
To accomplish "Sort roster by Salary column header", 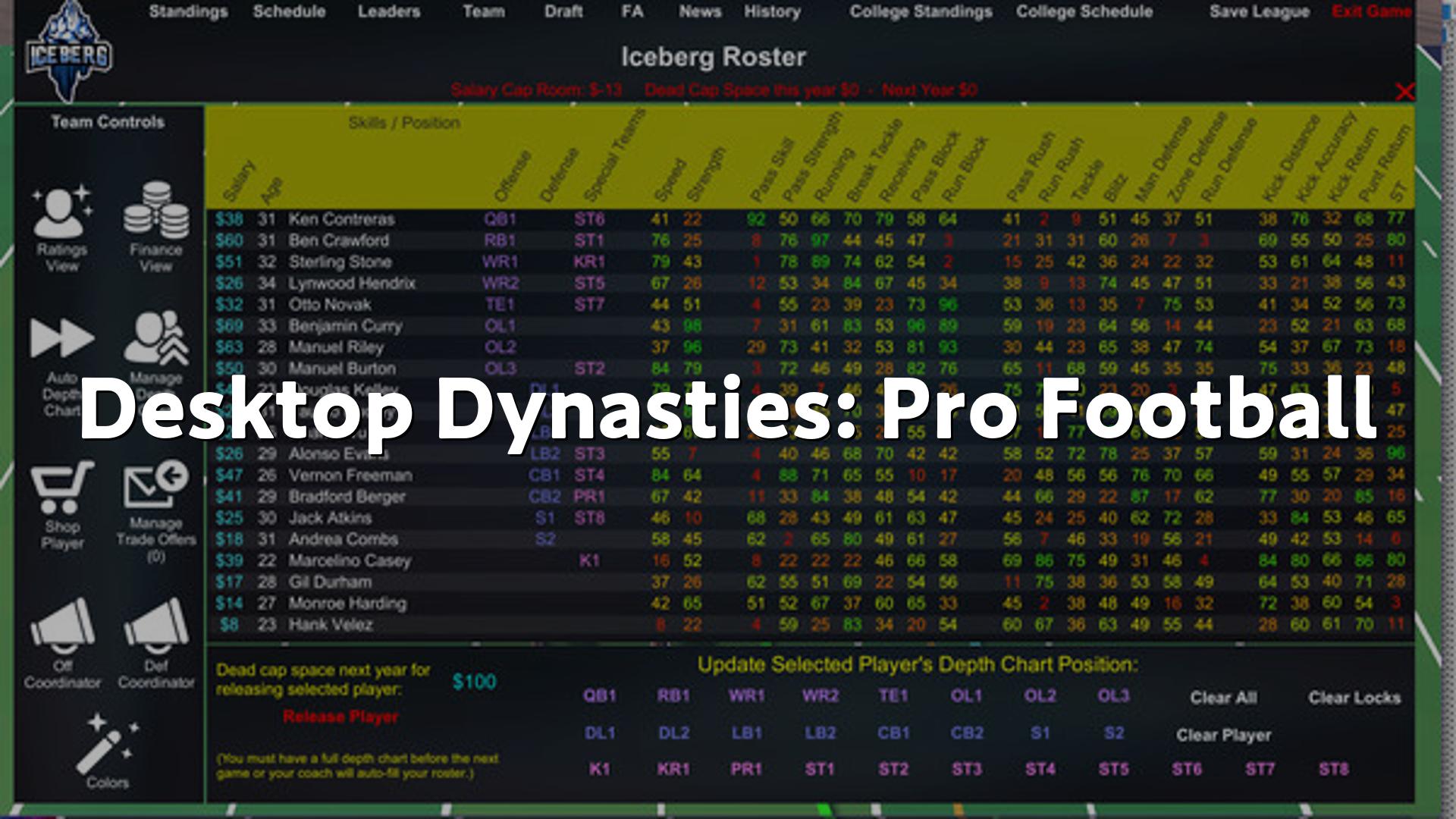I will click(x=240, y=182).
